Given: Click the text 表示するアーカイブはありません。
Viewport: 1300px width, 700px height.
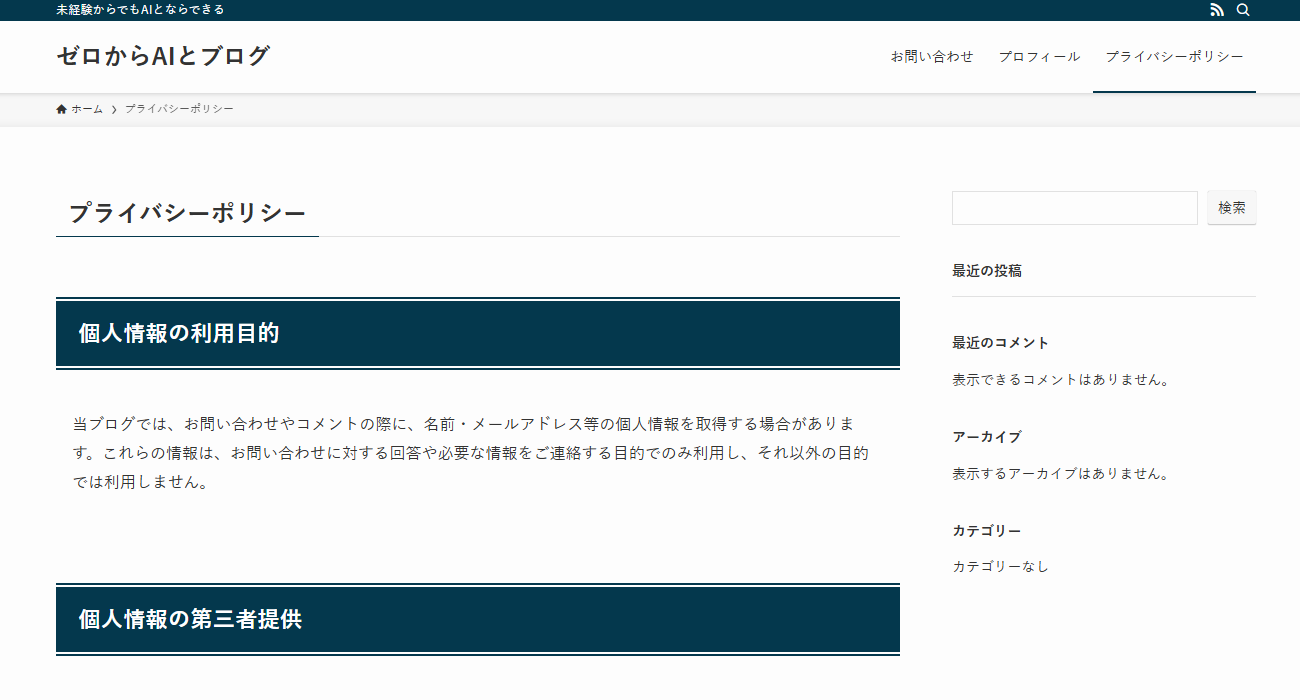Looking at the screenshot, I should [x=1061, y=474].
